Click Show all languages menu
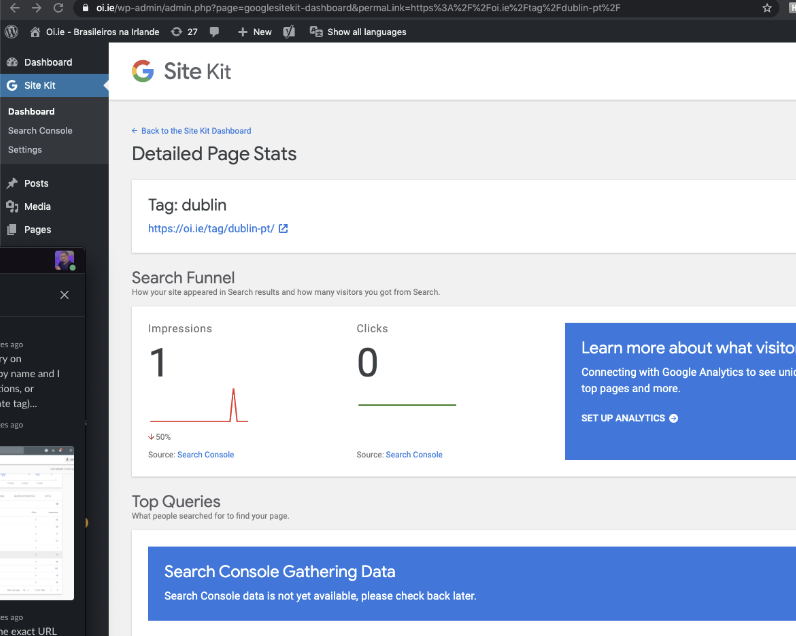The image size is (796, 636). click(x=358, y=31)
